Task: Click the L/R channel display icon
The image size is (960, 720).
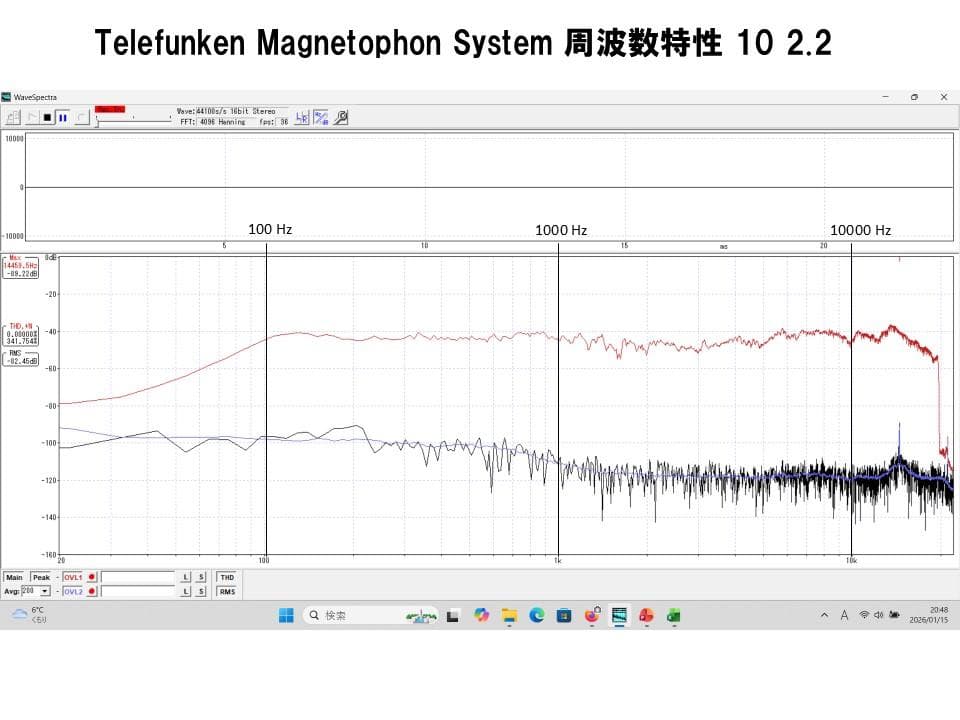Action: point(302,116)
